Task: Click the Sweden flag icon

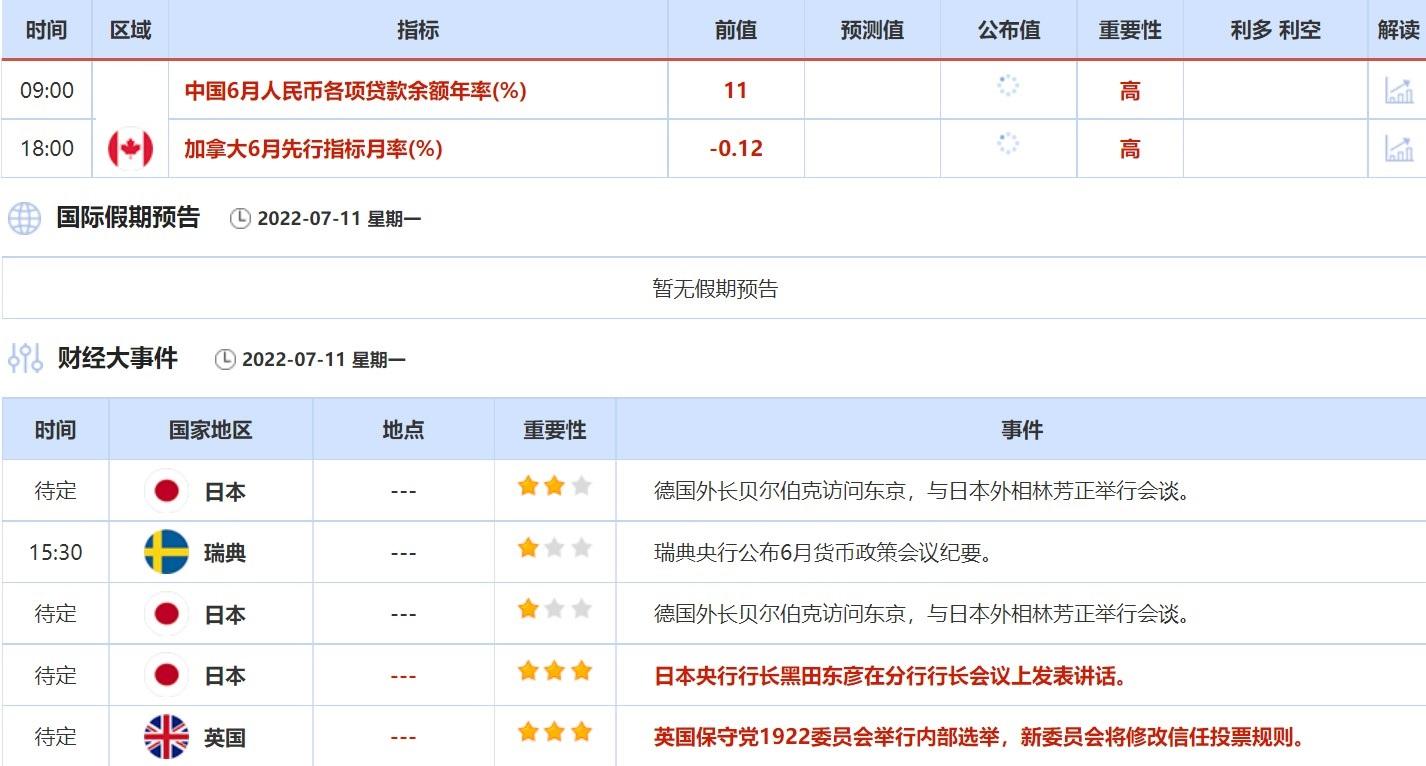Action: point(166,552)
